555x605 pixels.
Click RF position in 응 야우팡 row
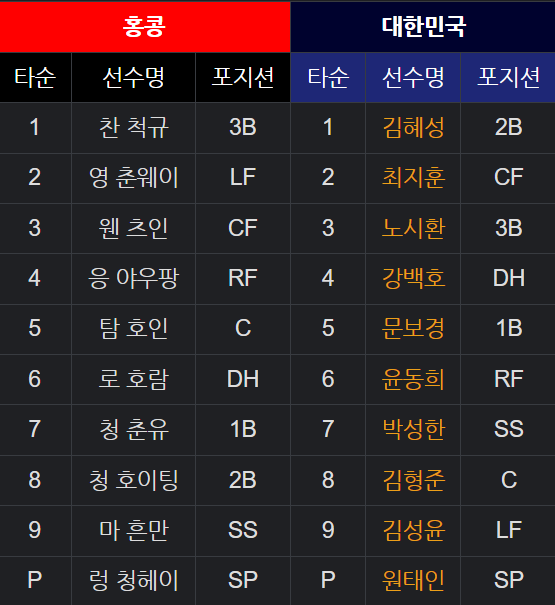click(x=243, y=278)
